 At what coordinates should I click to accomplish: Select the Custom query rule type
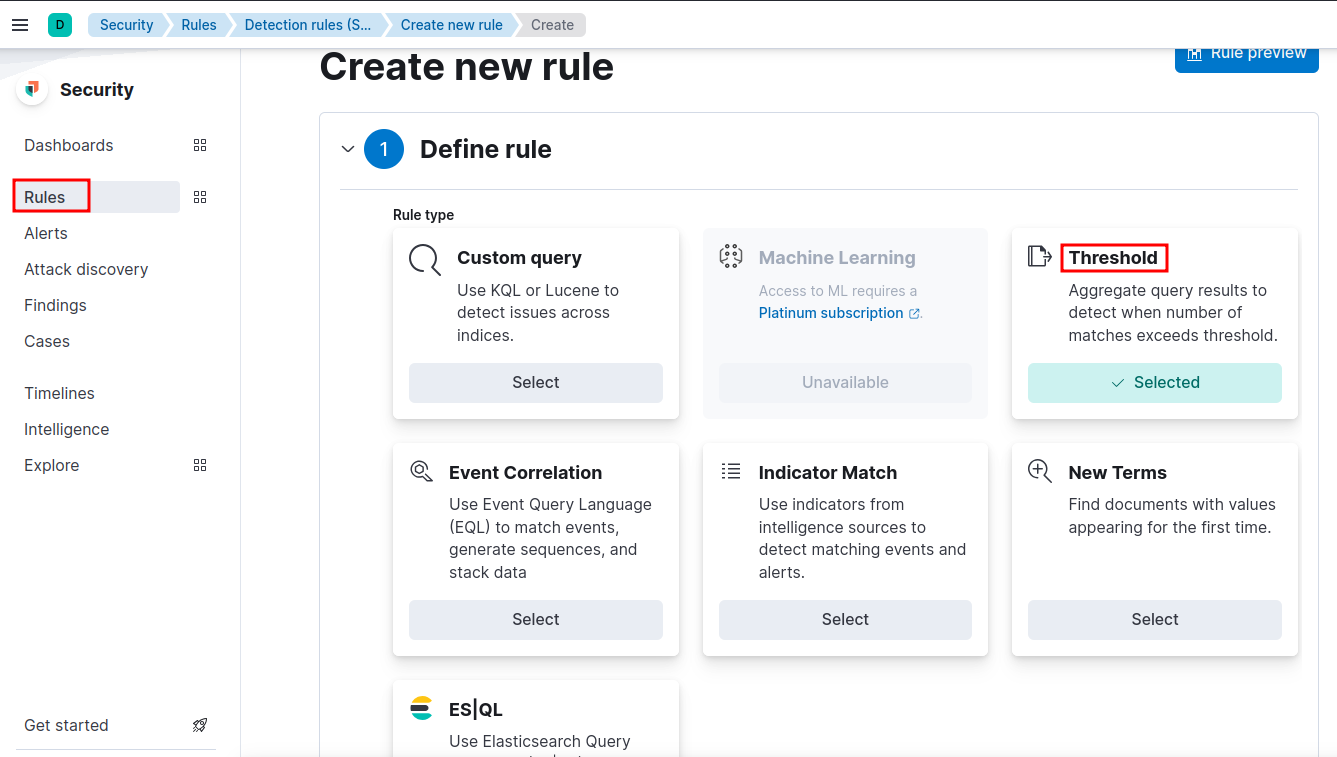tap(535, 382)
